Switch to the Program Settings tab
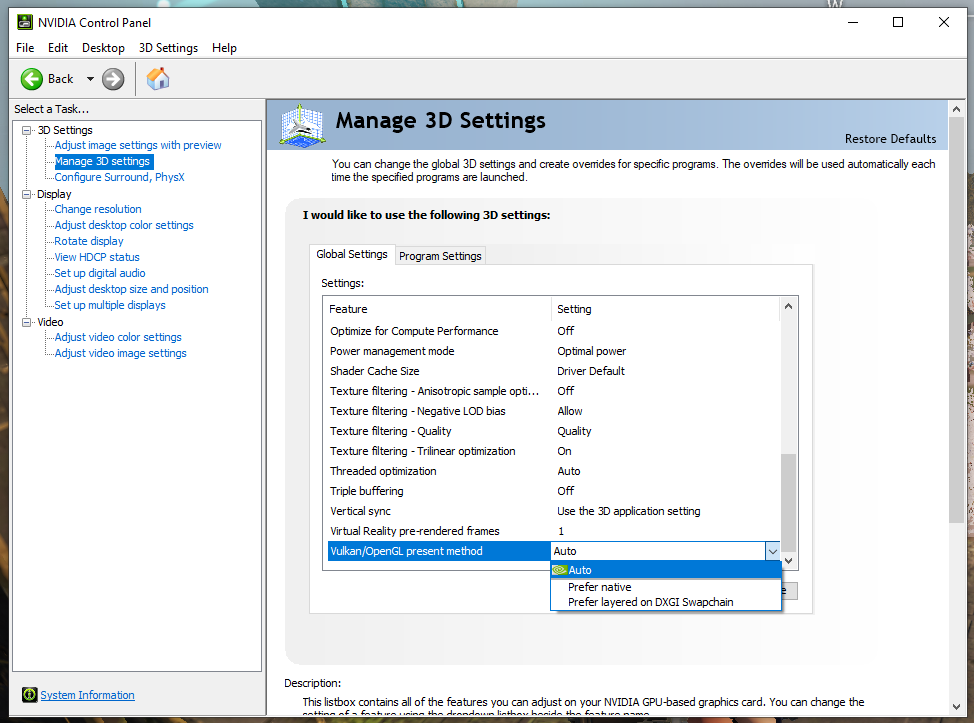 440,256
